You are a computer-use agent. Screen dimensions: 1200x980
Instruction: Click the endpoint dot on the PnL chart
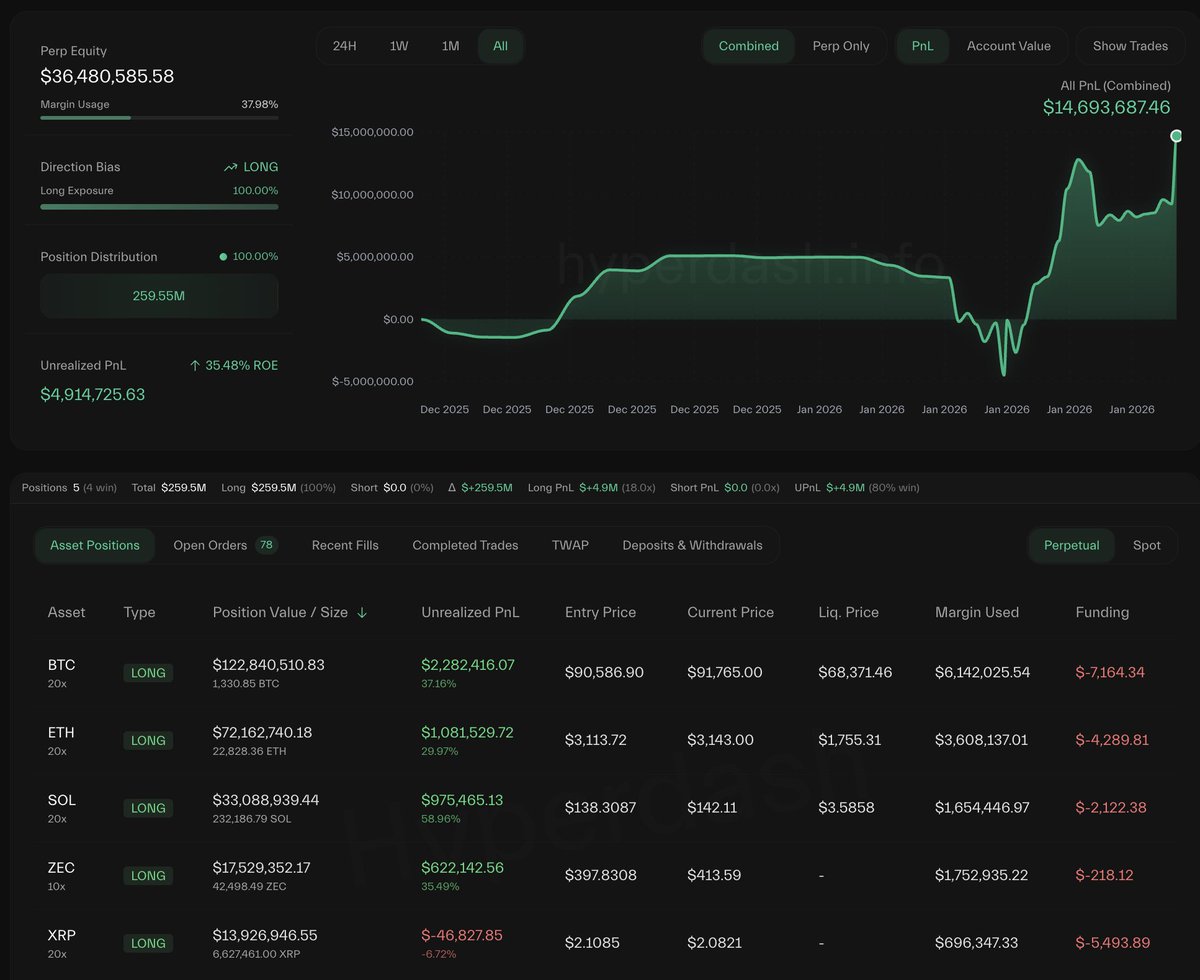(1176, 136)
